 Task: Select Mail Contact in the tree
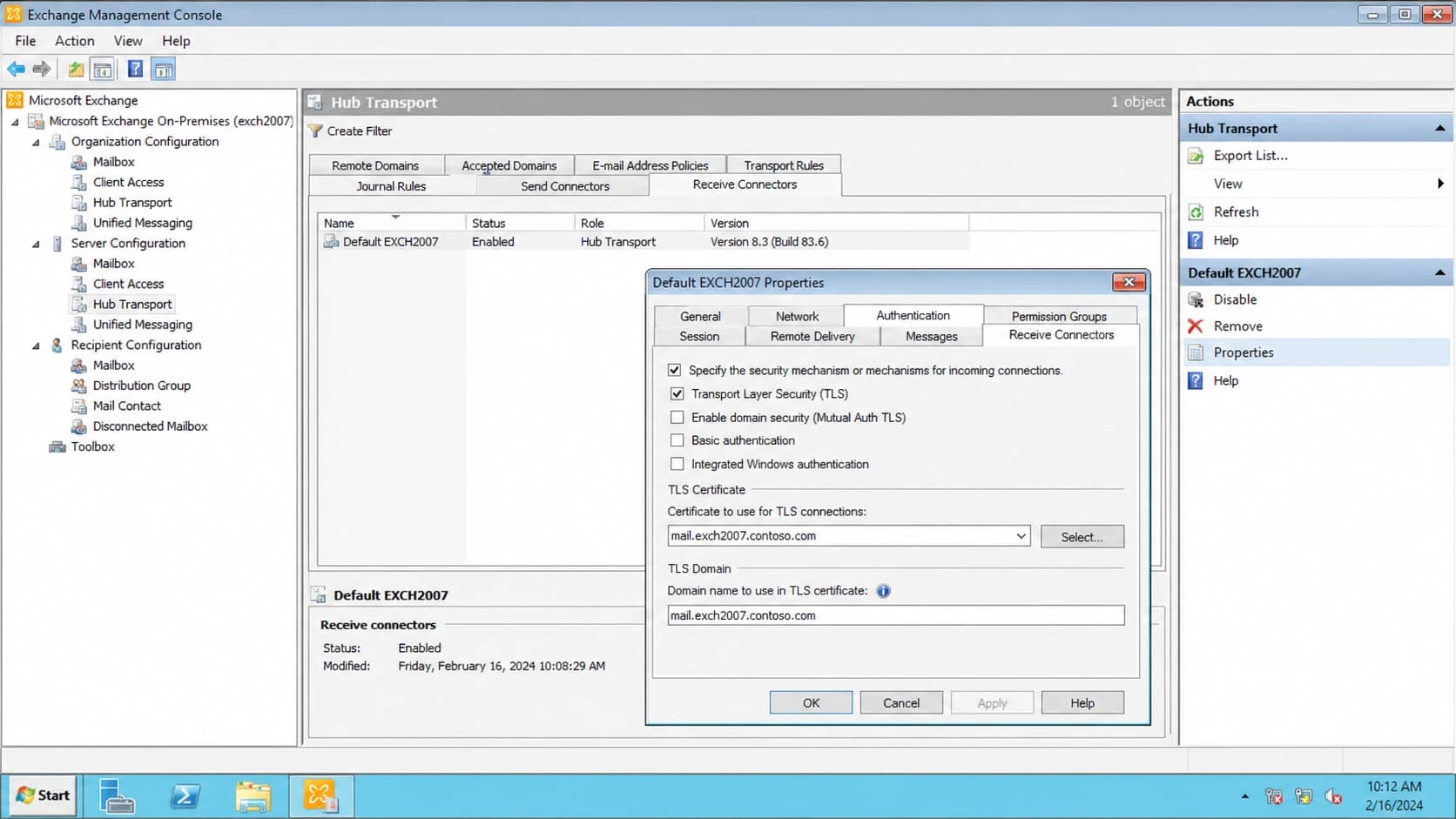click(x=126, y=406)
